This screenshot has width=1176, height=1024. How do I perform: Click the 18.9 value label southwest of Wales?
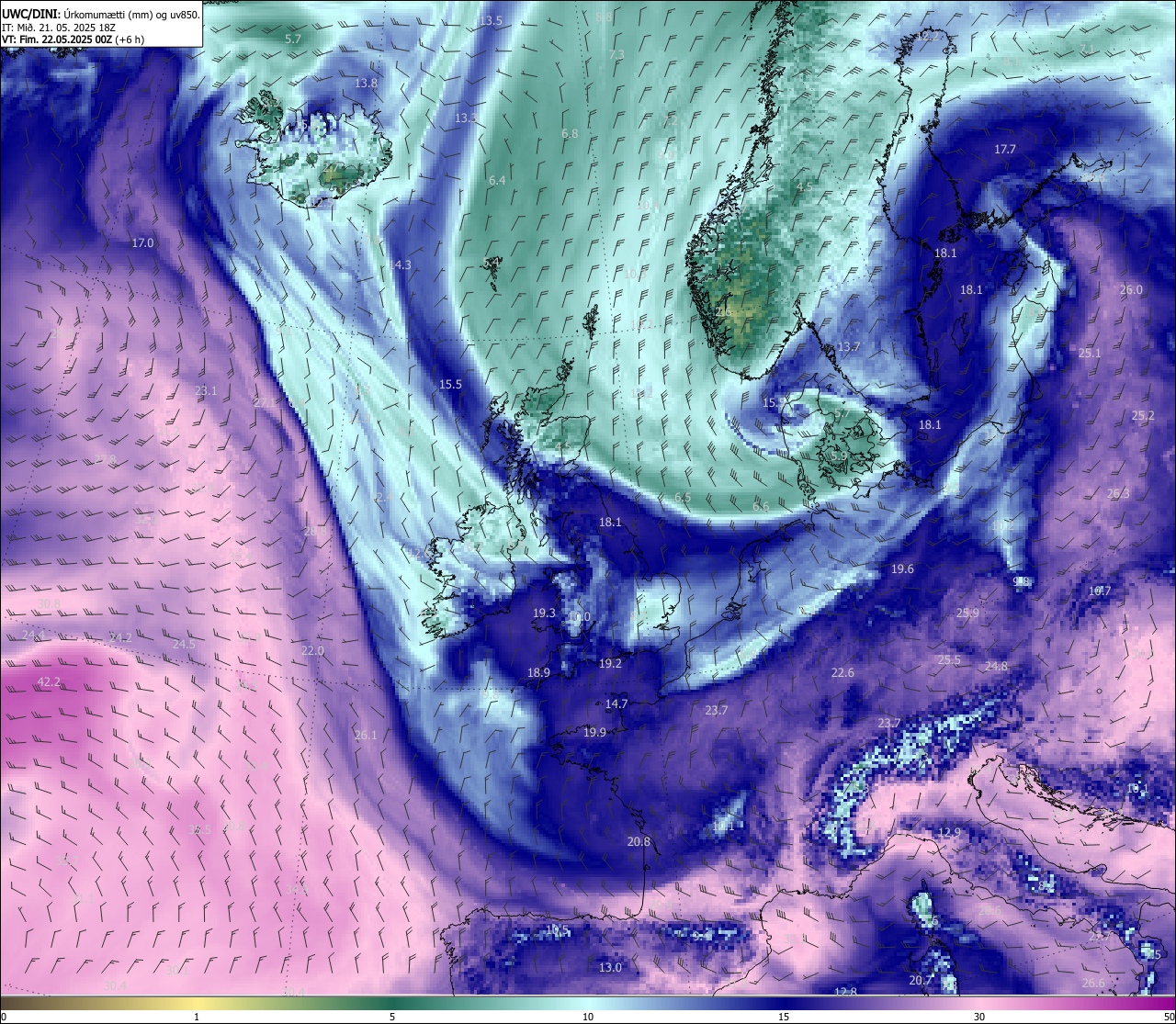click(538, 672)
